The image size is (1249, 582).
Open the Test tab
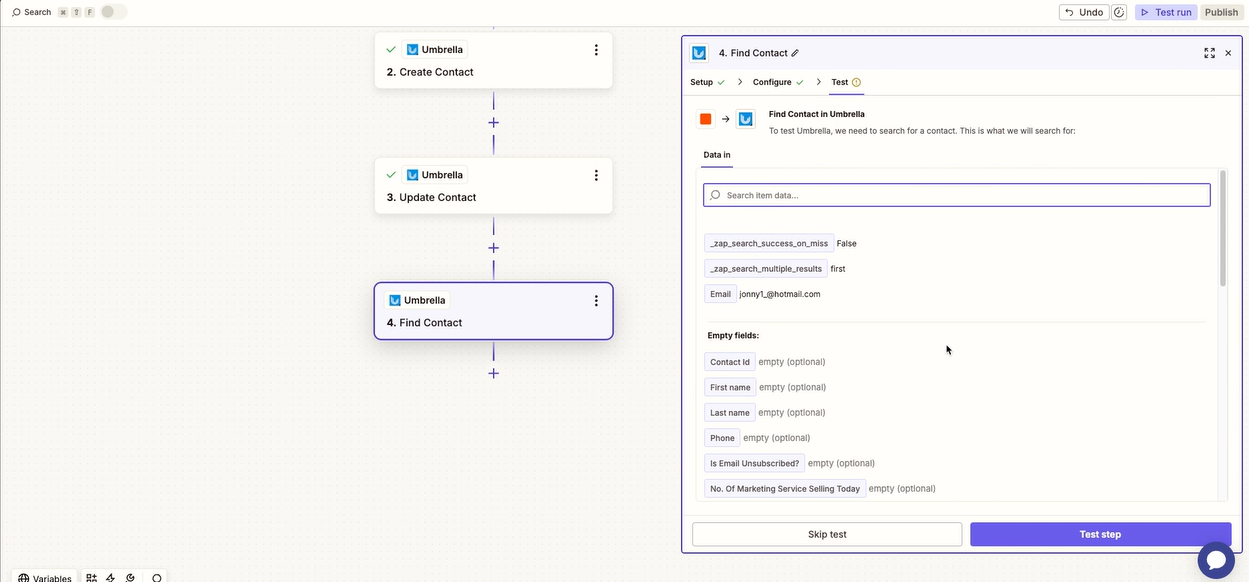point(840,82)
